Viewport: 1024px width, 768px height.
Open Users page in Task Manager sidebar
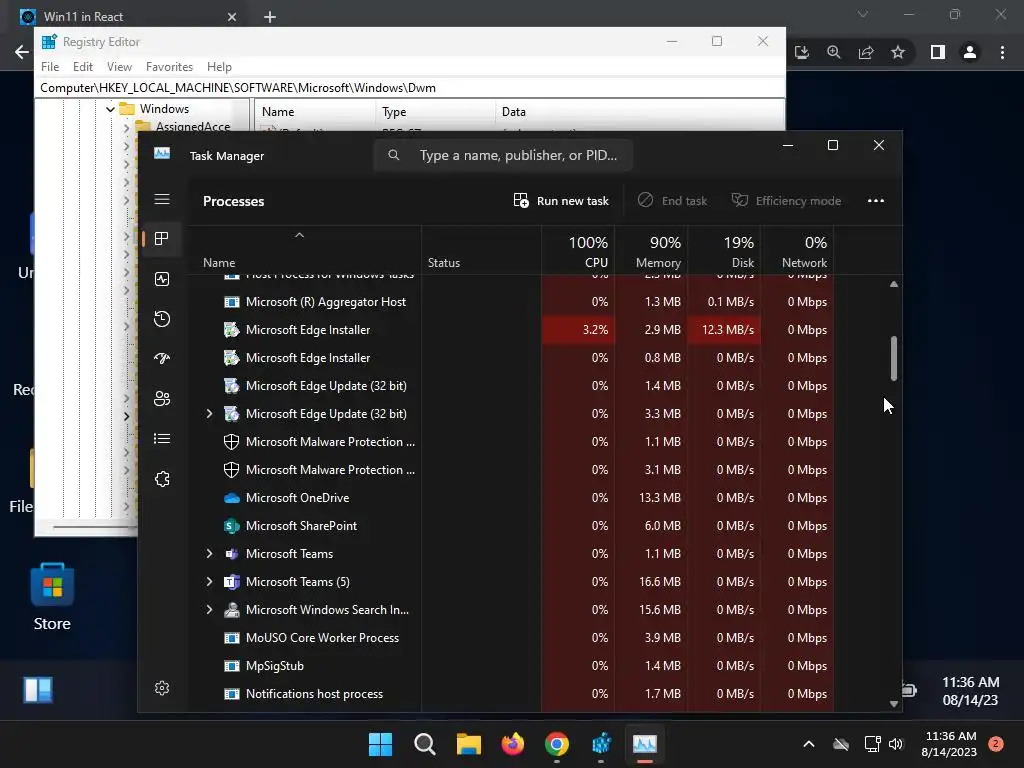[162, 398]
